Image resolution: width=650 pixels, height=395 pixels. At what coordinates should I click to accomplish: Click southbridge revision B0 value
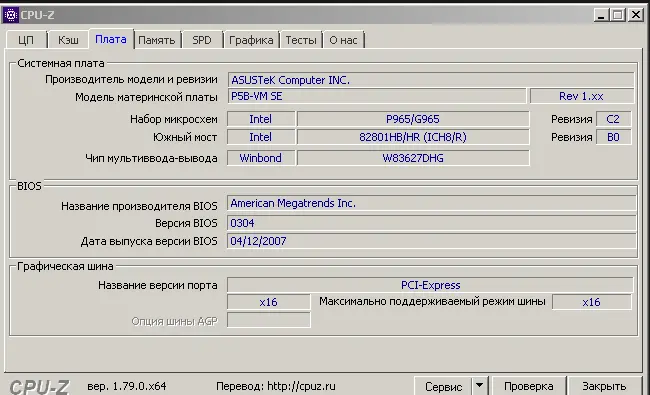[x=613, y=137]
